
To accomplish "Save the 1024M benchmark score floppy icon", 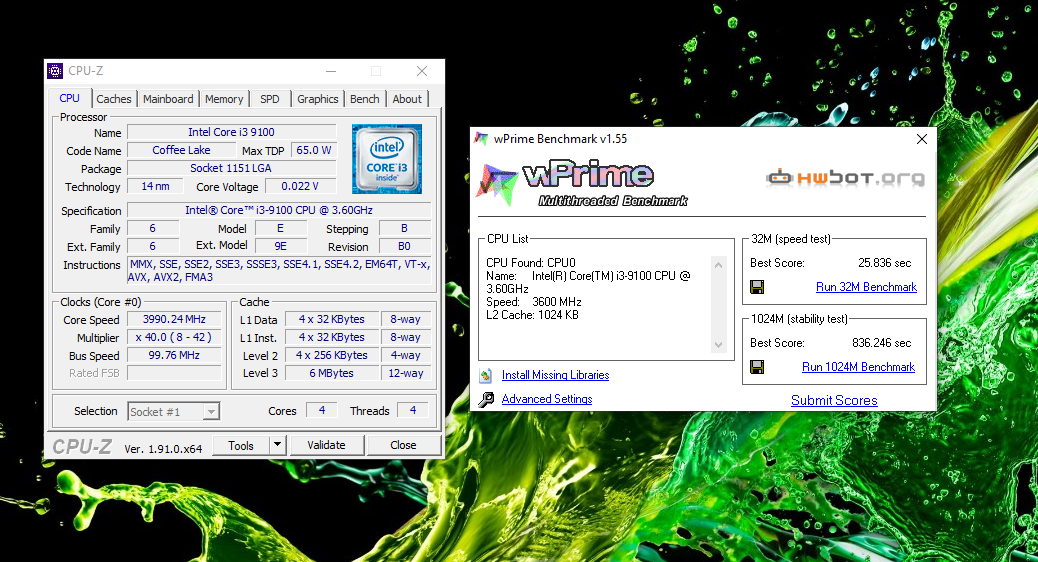I will [757, 367].
